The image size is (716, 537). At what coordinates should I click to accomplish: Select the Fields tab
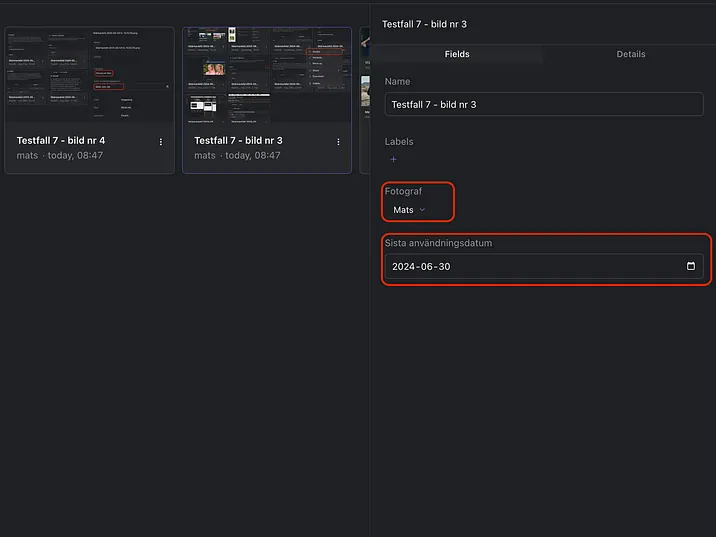[457, 54]
